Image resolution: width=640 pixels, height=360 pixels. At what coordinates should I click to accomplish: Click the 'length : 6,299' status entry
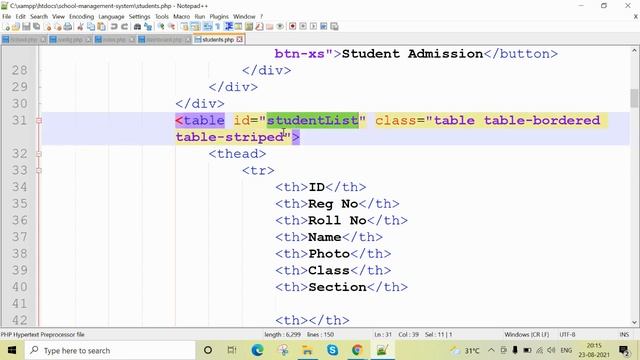click(282, 334)
